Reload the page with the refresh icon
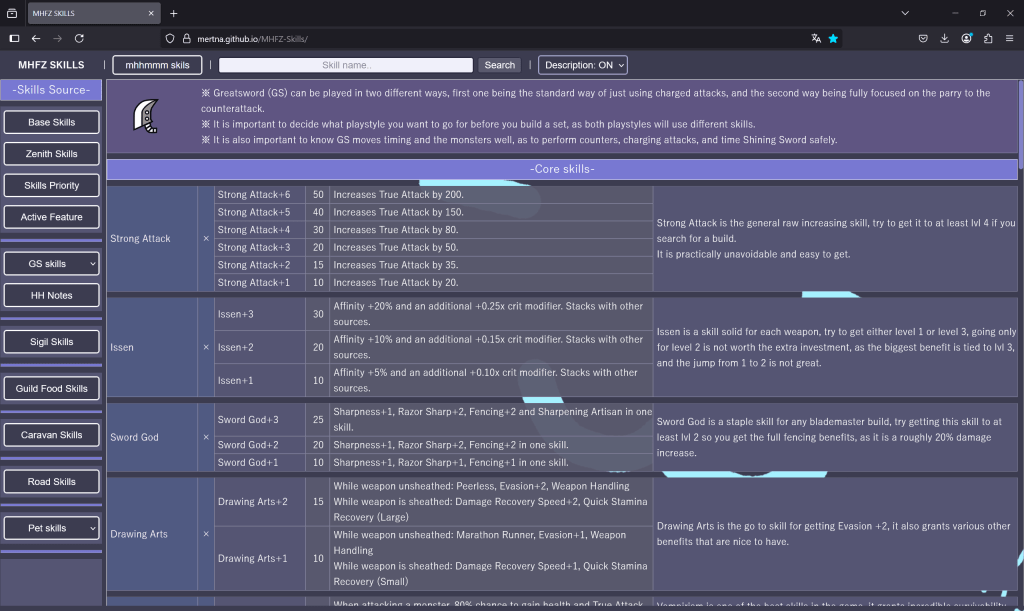Image resolution: width=1024 pixels, height=611 pixels. (x=79, y=38)
